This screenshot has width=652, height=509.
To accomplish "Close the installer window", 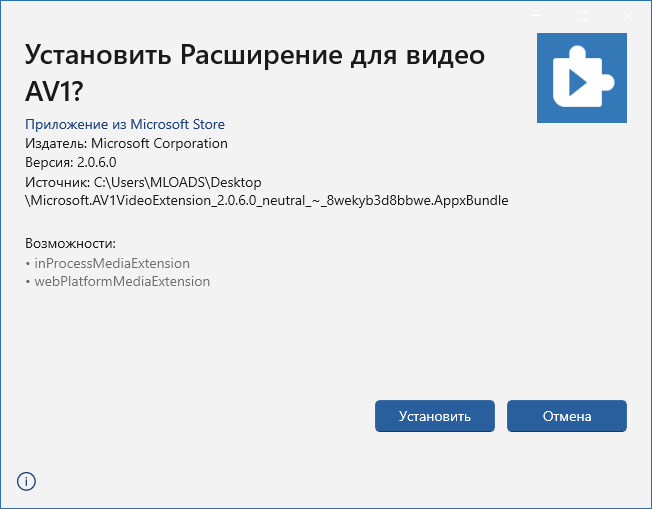I will coord(627,16).
